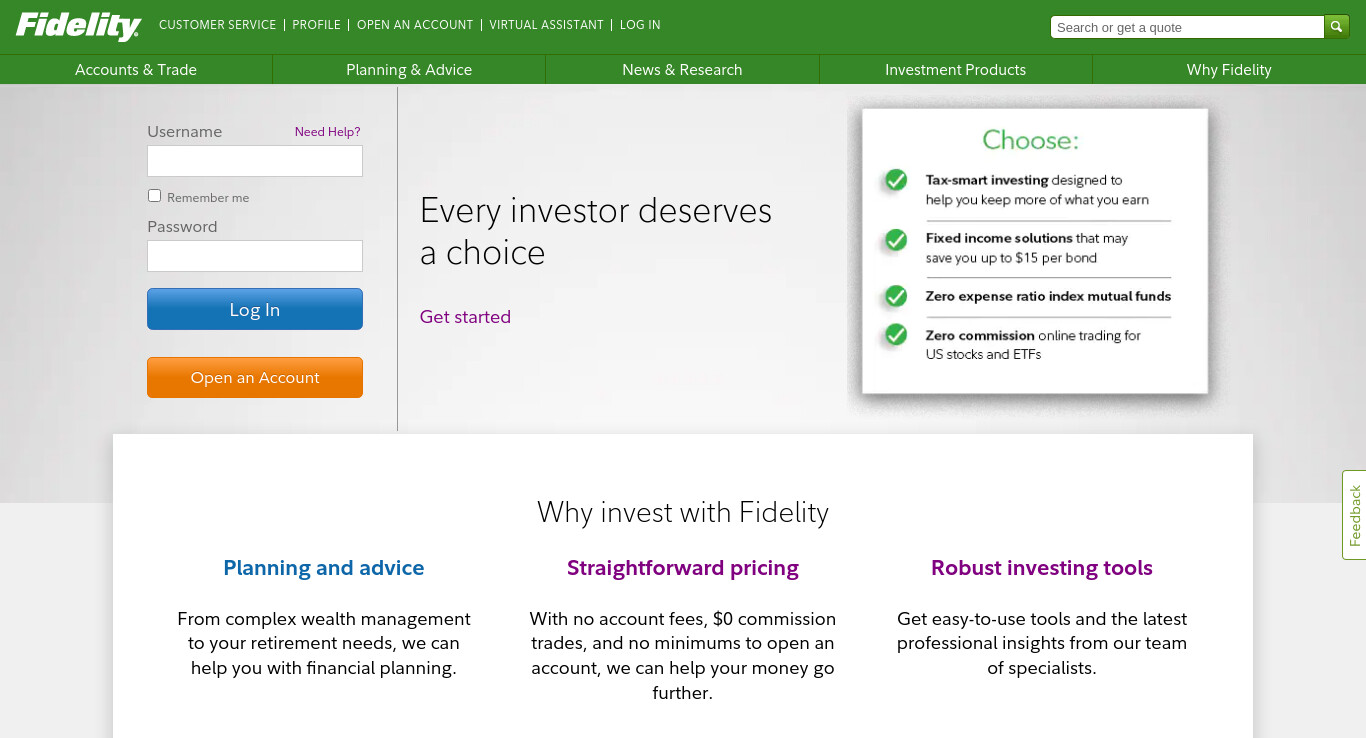
Task: Toggle the Remember me checkbox
Action: pos(154,196)
